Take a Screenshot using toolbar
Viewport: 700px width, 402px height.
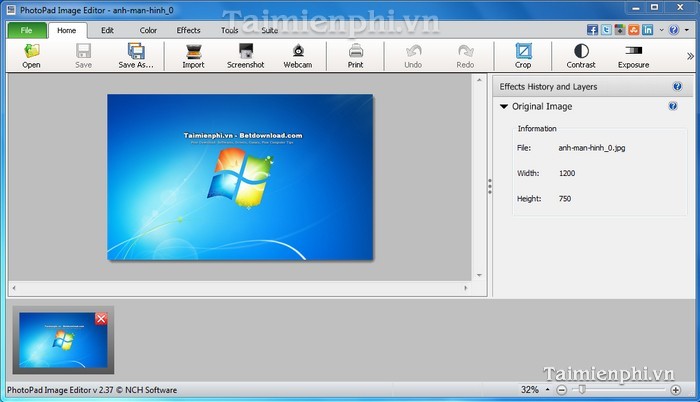click(x=246, y=56)
